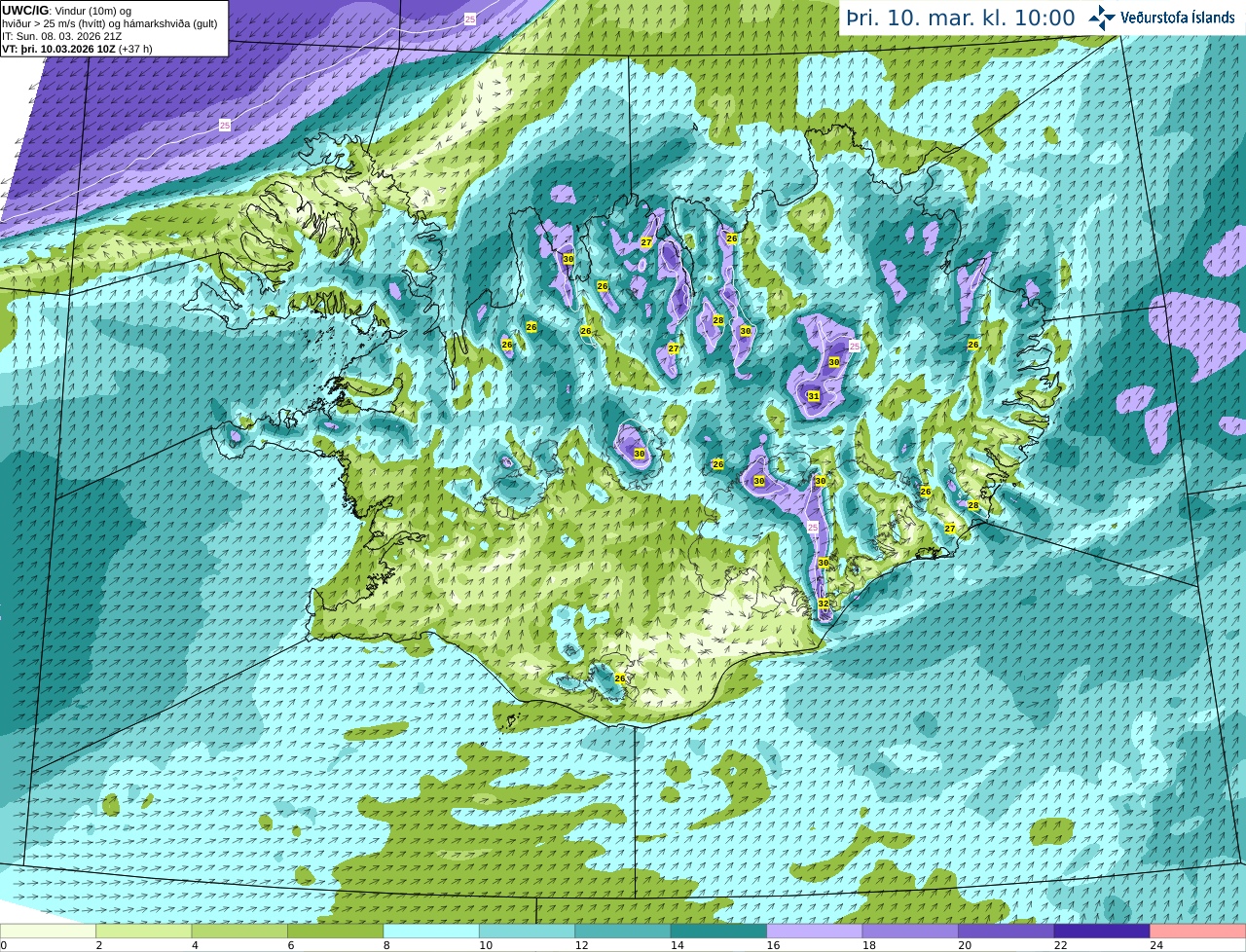Click the color scale tick label '18'
Image resolution: width=1246 pixels, height=952 pixels.
click(x=868, y=944)
